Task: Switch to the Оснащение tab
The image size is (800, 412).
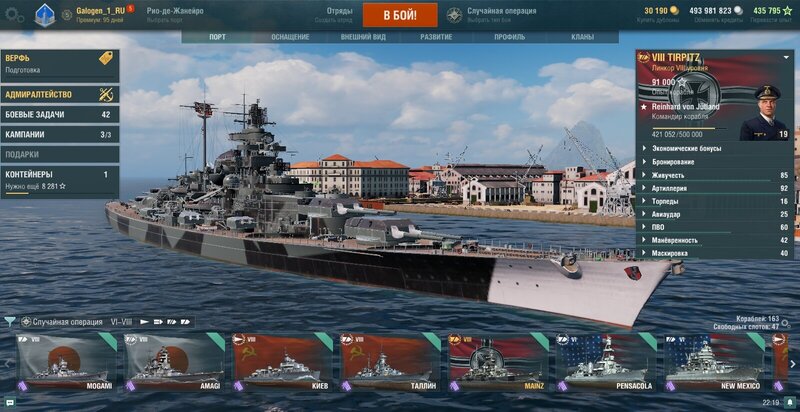Action: 290,37
